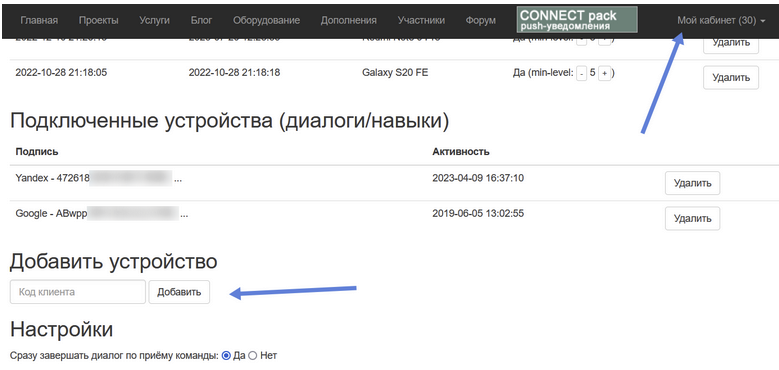Click the Galaxy S20 FE device name
Image resolution: width=779 pixels, height=370 pixels.
tap(395, 73)
